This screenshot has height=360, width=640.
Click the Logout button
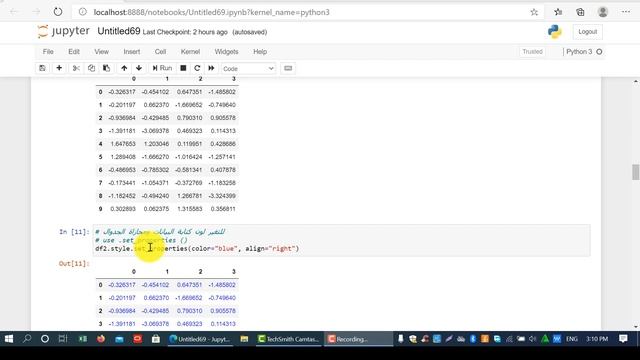pos(587,32)
